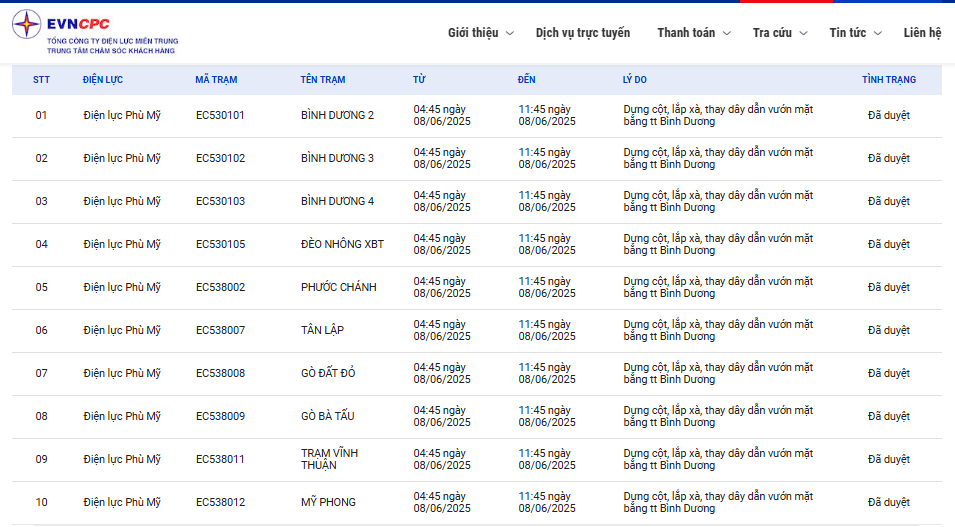
Task: Select the GÒ ĐẤT ĐỎ station name
Action: (x=328, y=373)
